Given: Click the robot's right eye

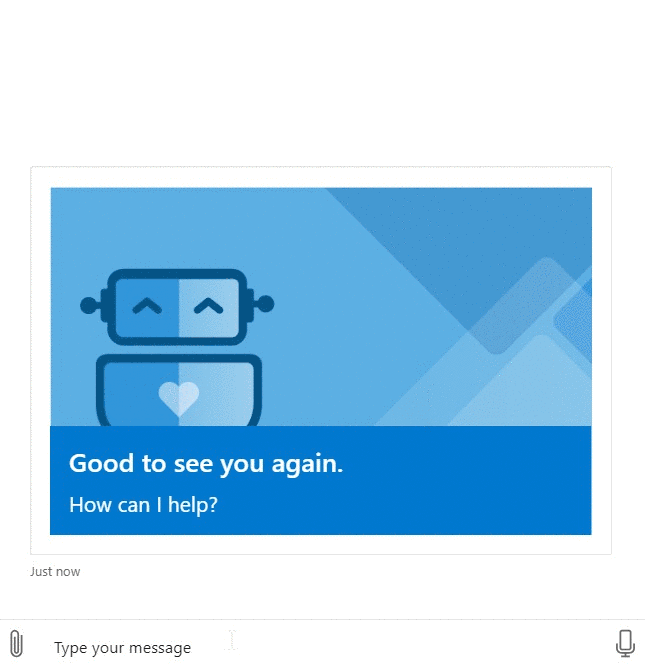Looking at the screenshot, I should tap(208, 305).
